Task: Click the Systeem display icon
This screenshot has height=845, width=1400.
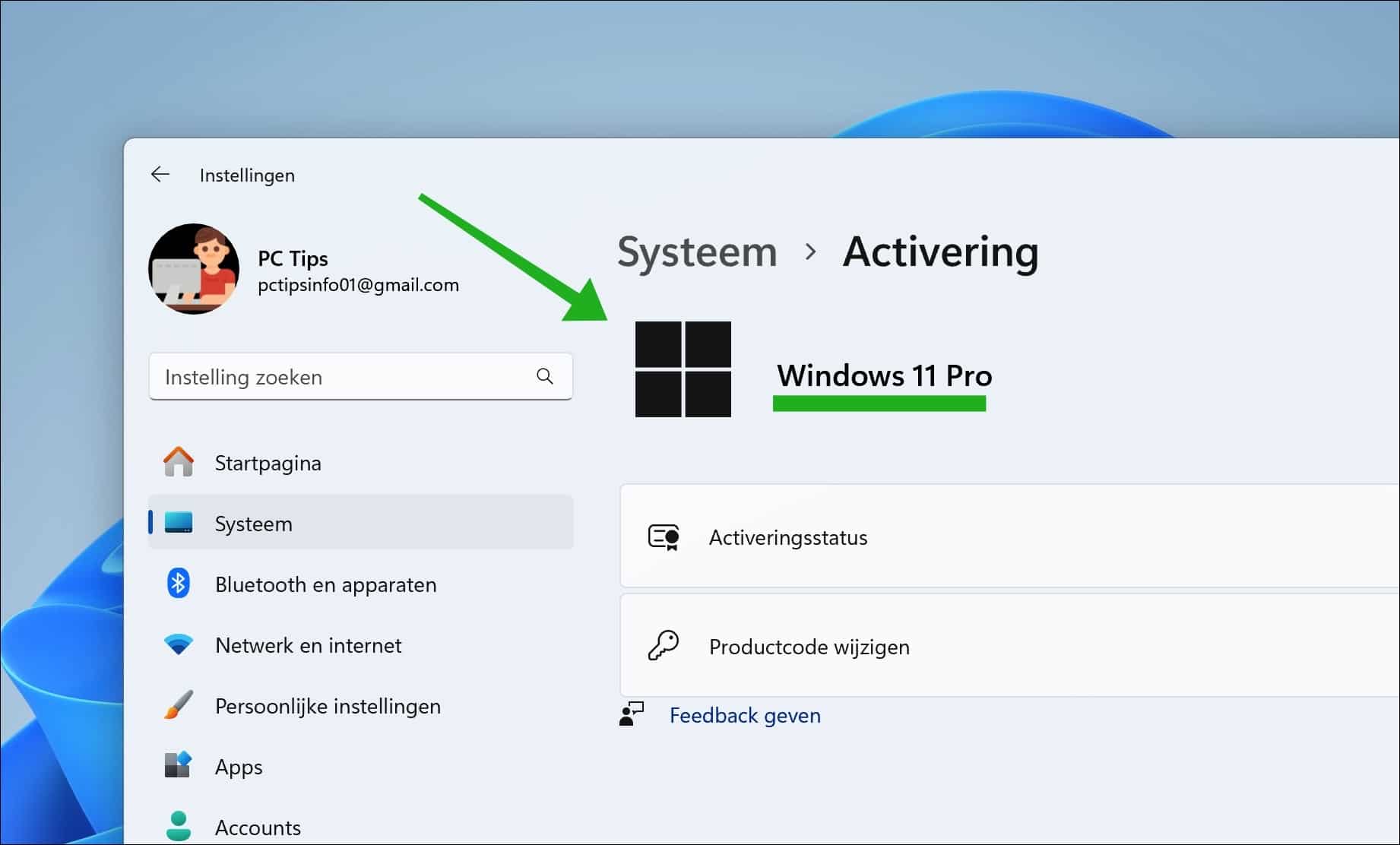Action: pos(179,523)
